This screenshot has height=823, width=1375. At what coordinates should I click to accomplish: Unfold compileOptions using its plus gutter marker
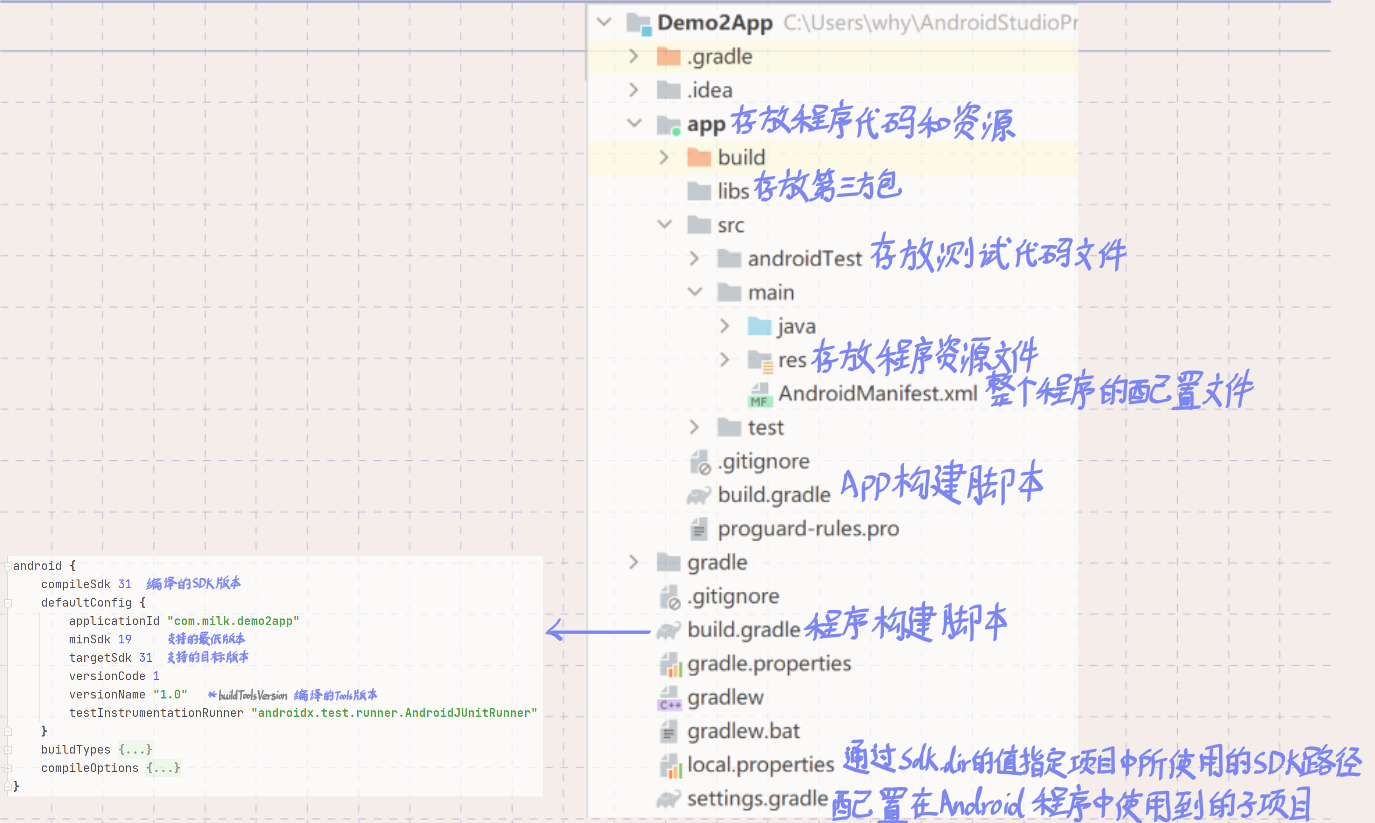pos(7,768)
